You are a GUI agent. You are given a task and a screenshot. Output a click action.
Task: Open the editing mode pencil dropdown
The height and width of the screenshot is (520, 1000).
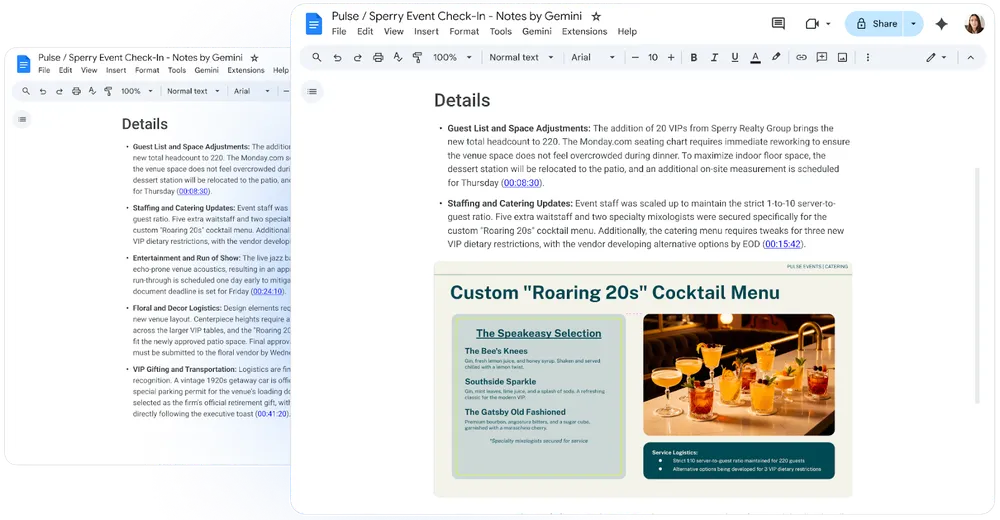pos(936,57)
